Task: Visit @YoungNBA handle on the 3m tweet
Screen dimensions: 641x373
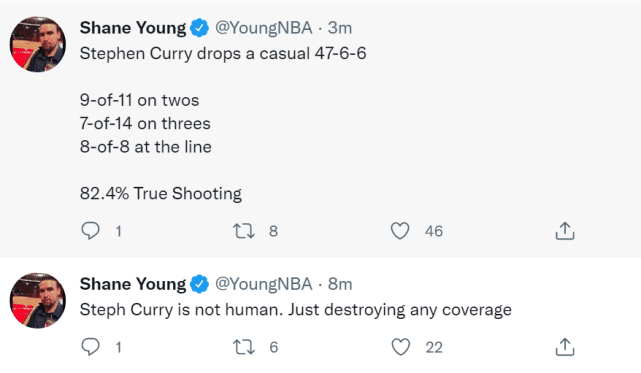Action: [x=264, y=28]
